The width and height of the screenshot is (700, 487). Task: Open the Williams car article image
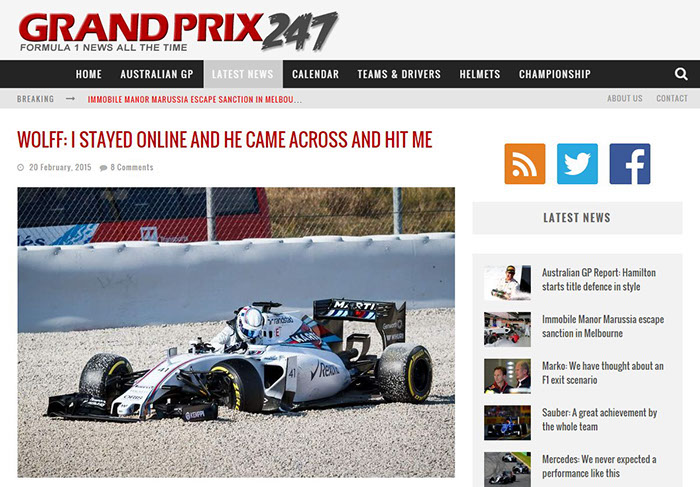coord(236,333)
